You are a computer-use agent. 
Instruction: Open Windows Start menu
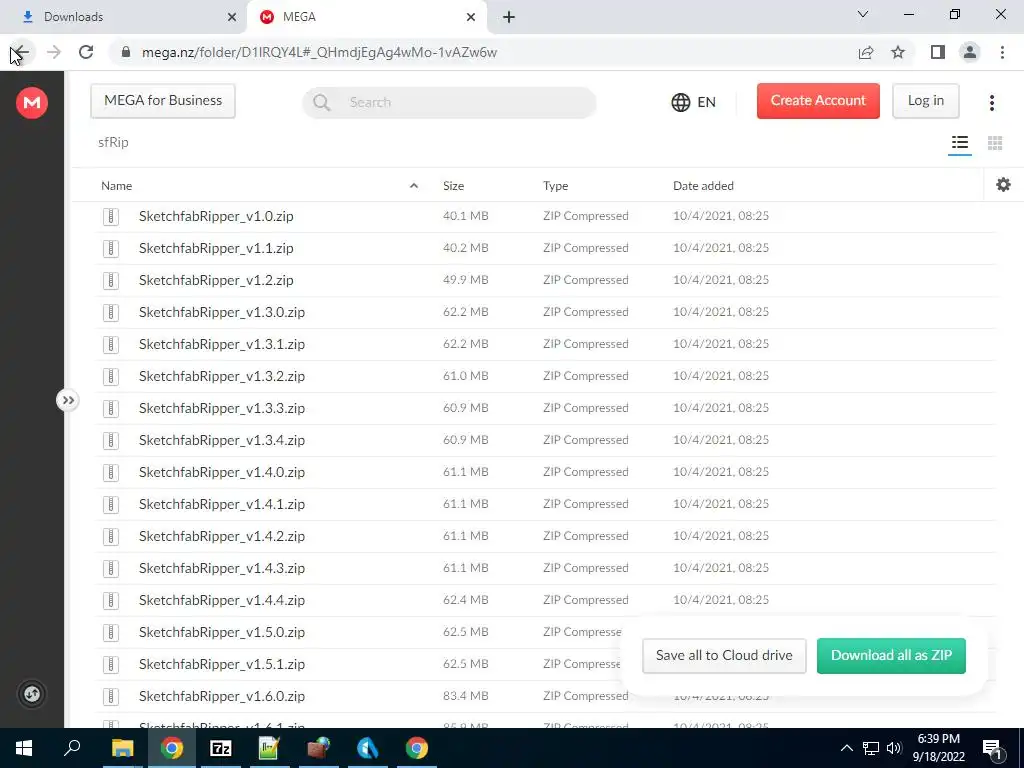pos(24,748)
